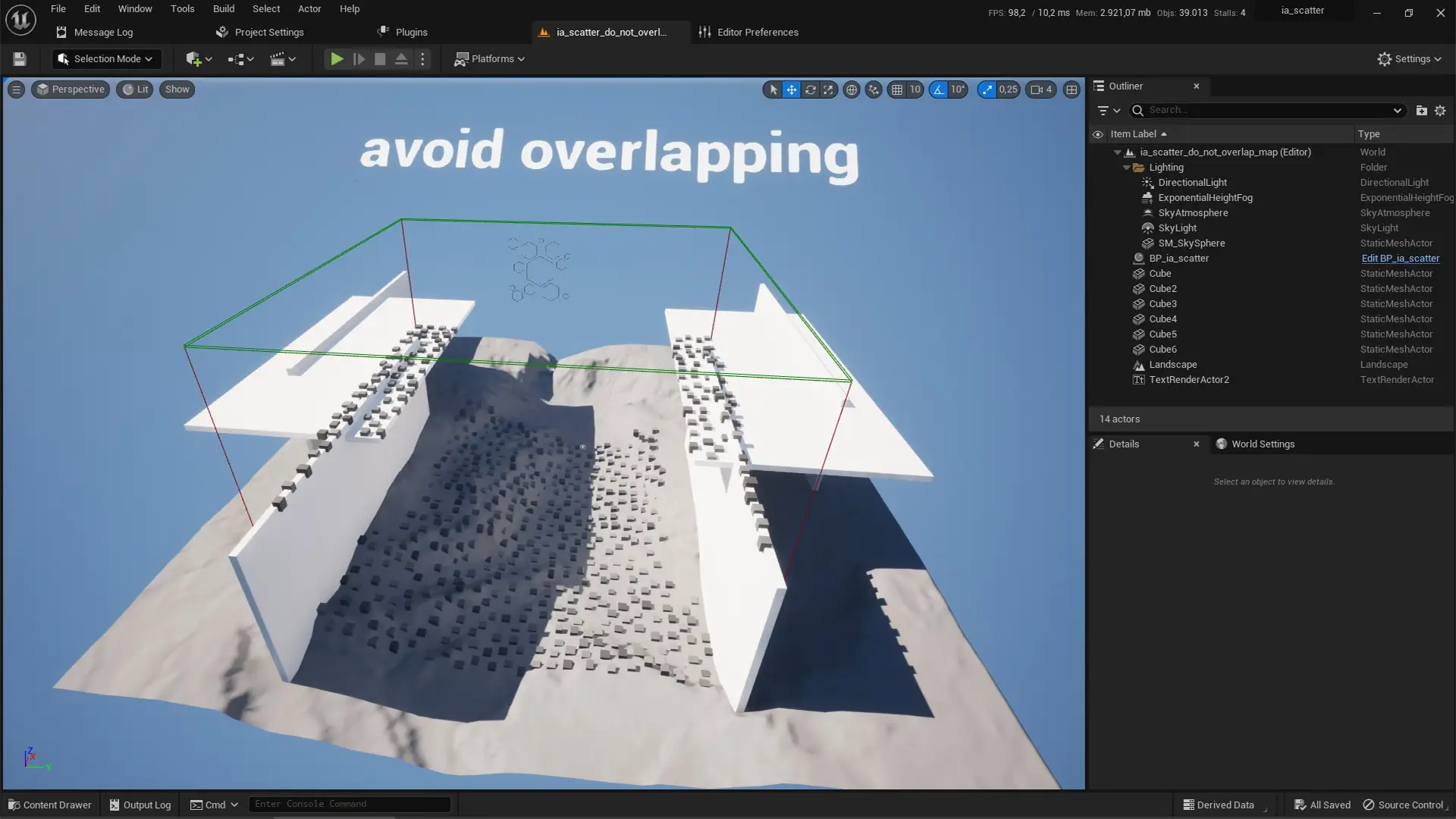1456x819 pixels.
Task: Open the add content cube-plus menu
Action: coord(199,59)
